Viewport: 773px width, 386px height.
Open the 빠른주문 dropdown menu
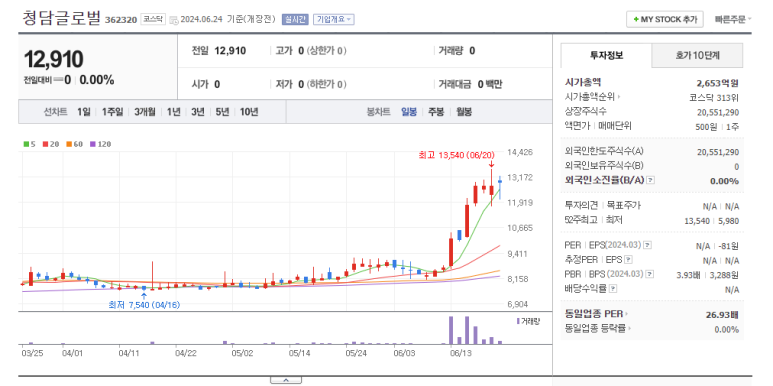733,20
